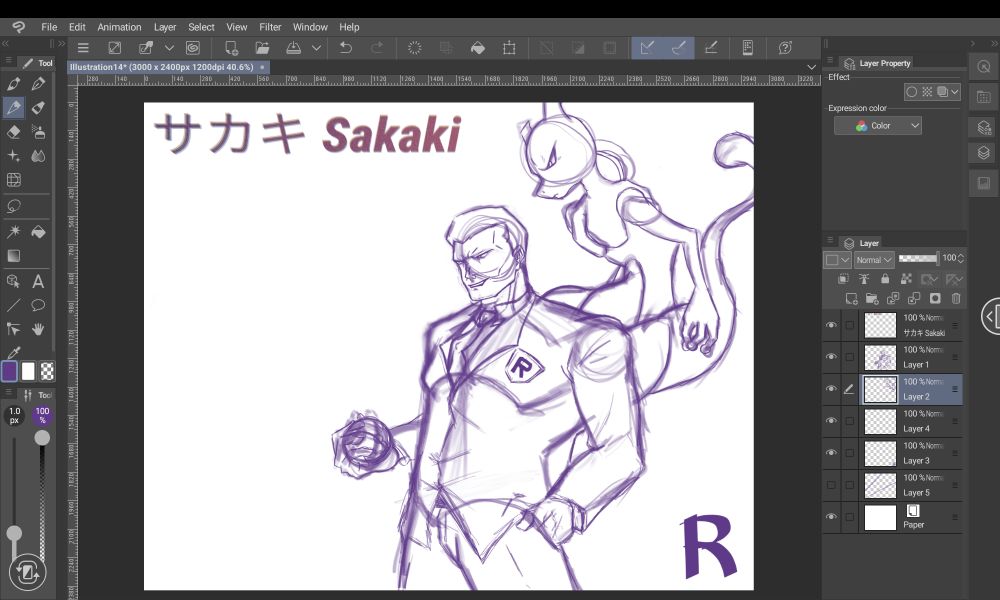Select the Layer 4 thumbnail

[x=880, y=421]
